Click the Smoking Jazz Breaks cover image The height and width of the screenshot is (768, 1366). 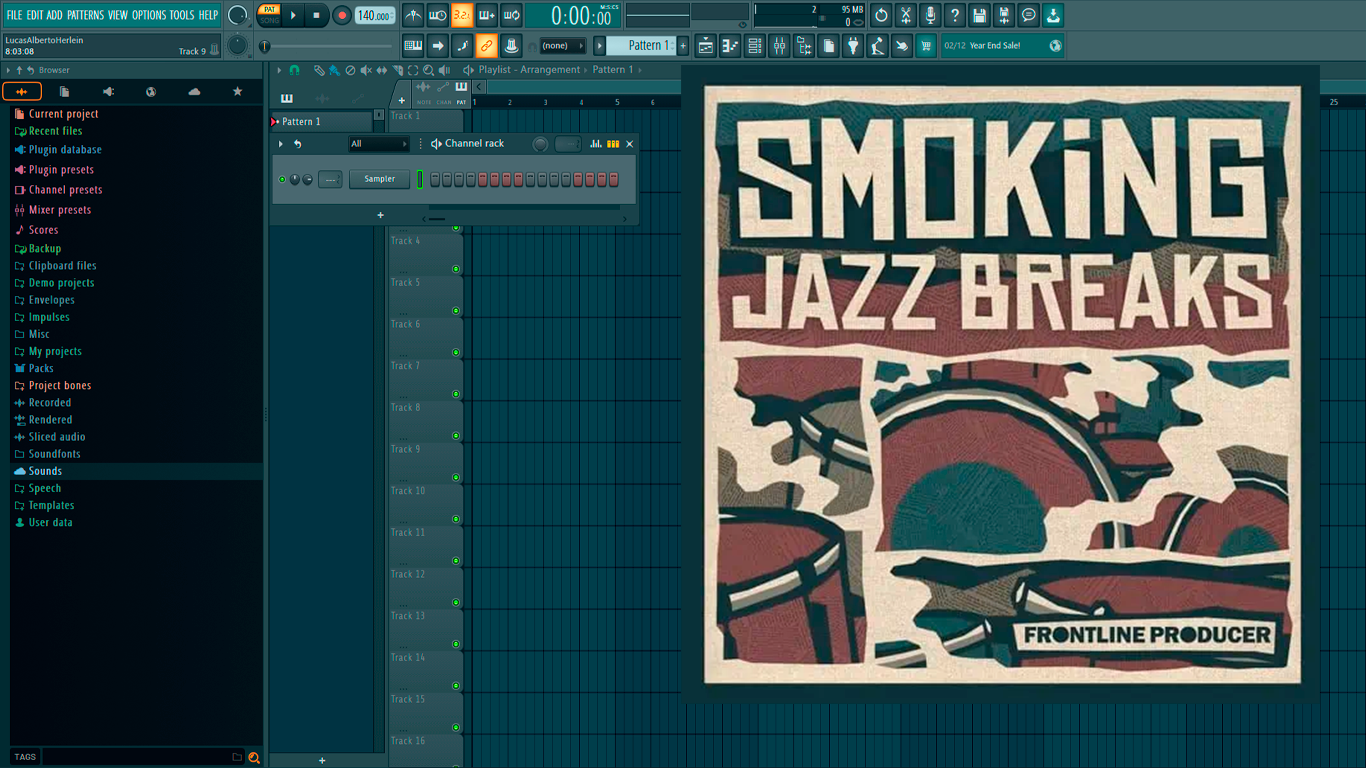[x=1002, y=385]
